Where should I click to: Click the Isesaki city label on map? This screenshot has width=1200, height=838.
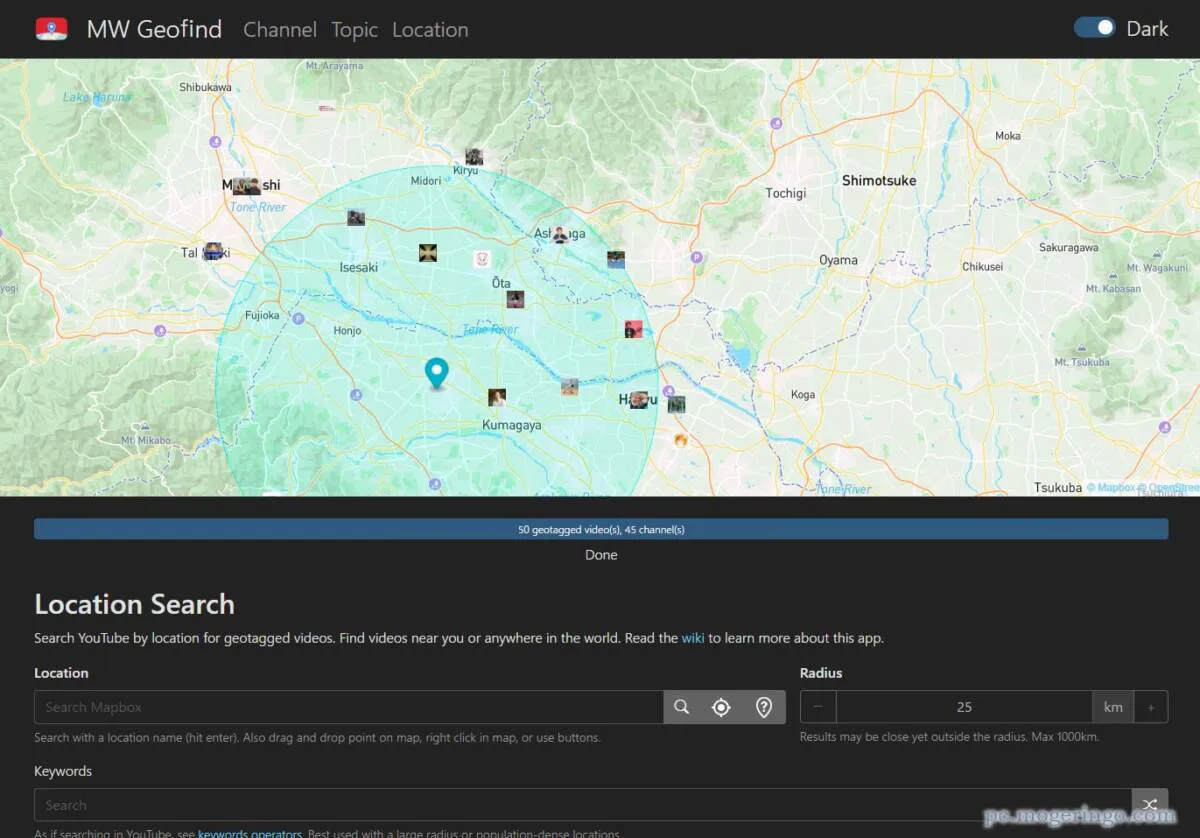359,267
